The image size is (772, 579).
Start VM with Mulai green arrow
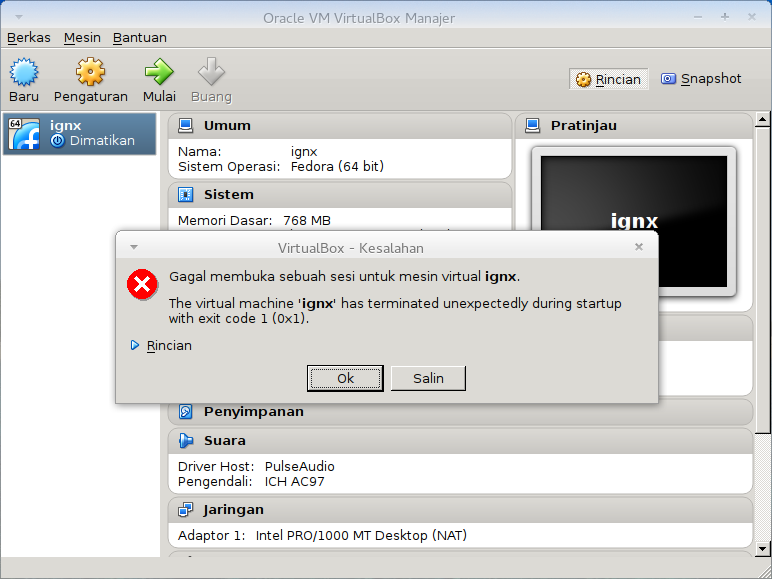159,72
